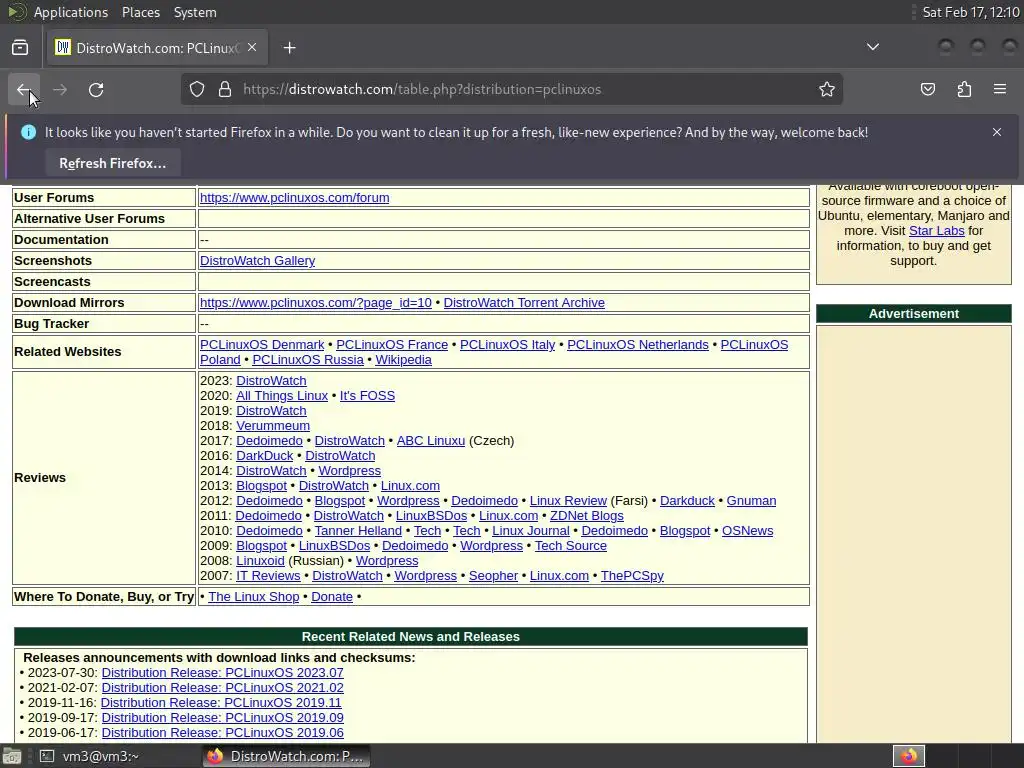Viewport: 1024px width, 768px height.
Task: Open the Linux Review (Farsi) link
Action: [x=568, y=500]
